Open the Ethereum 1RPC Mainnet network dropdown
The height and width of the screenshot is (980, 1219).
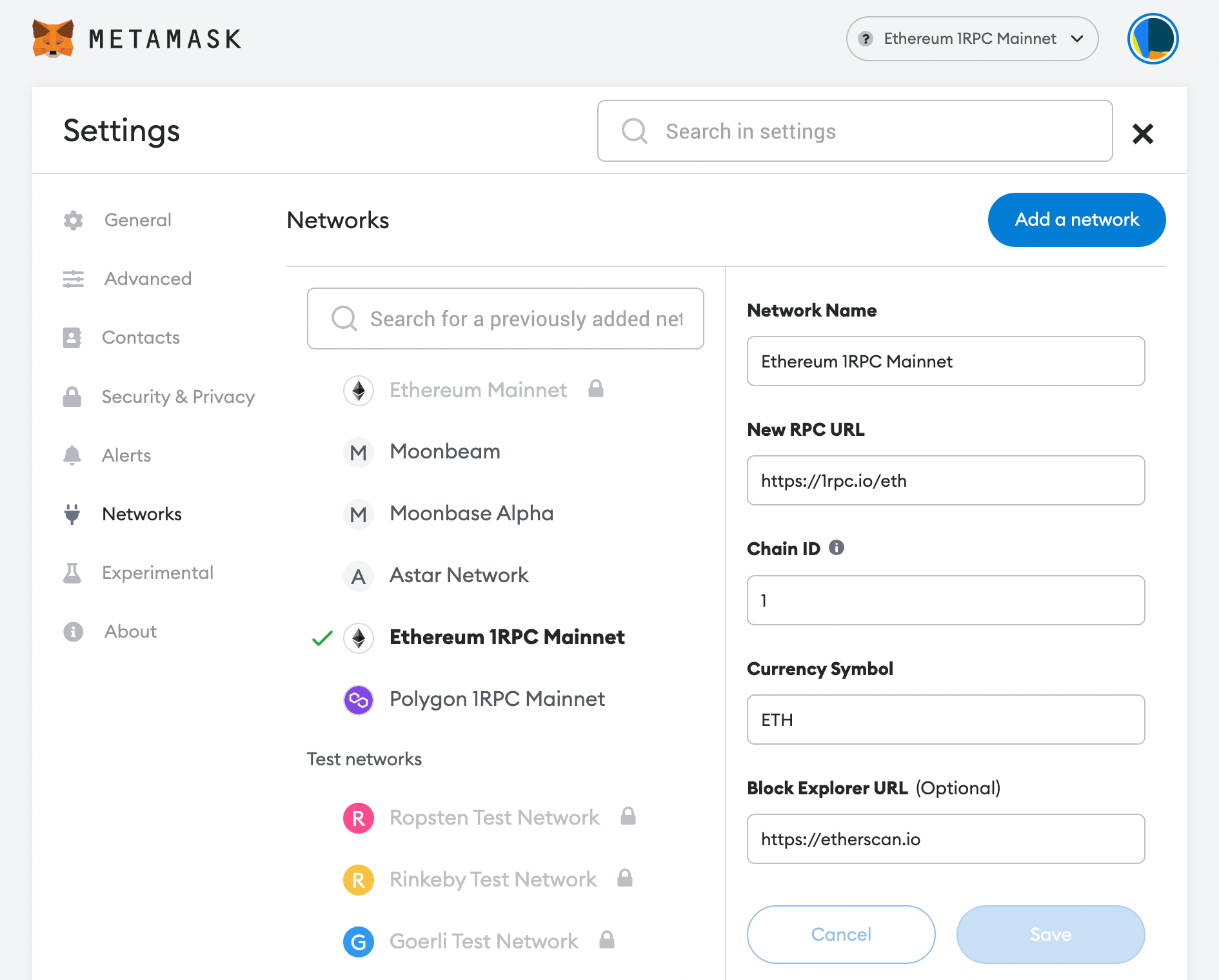(972, 39)
